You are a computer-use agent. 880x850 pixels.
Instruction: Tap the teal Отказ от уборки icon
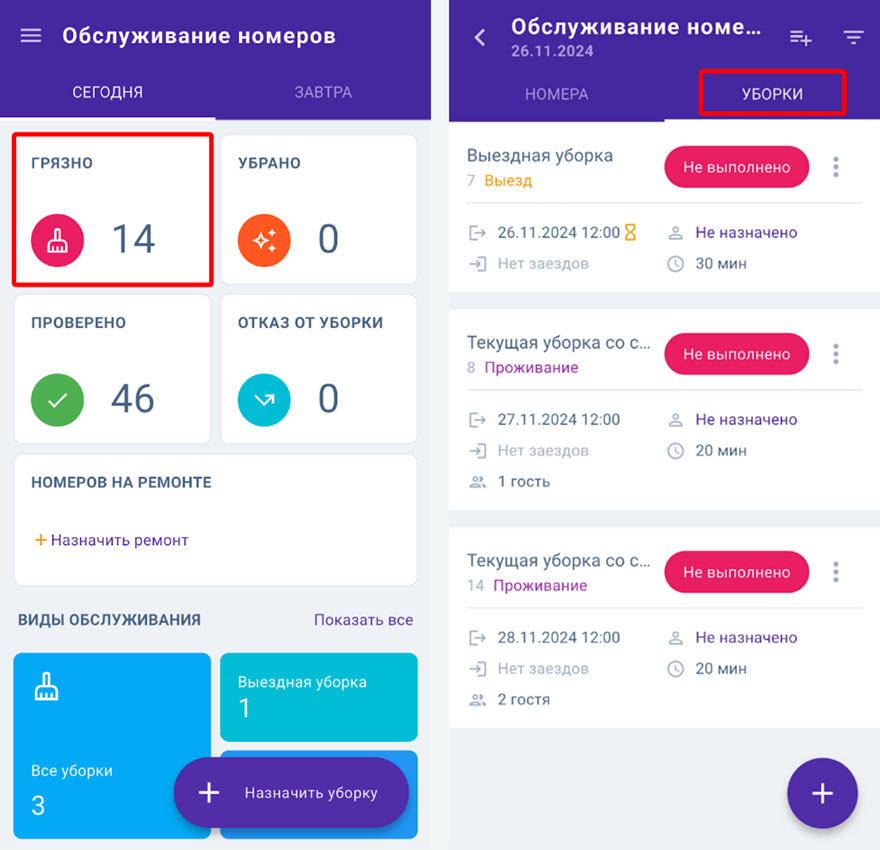264,400
